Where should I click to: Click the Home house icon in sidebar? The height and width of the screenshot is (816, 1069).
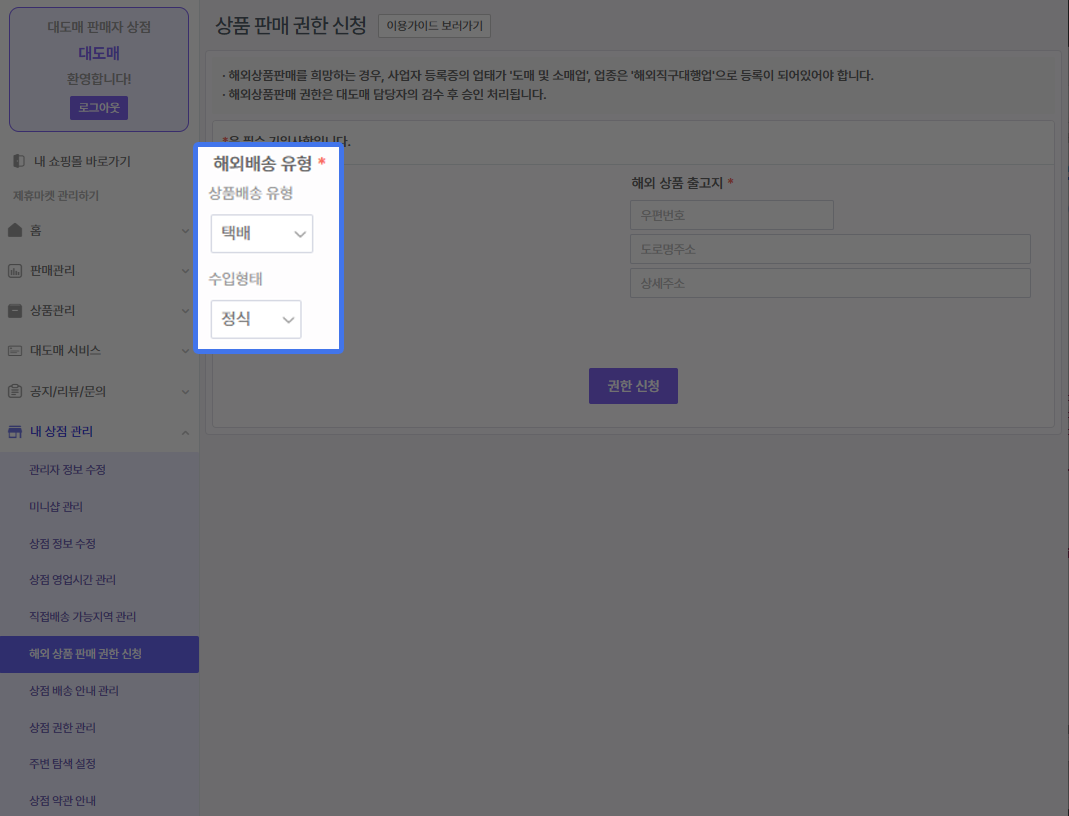point(15,231)
